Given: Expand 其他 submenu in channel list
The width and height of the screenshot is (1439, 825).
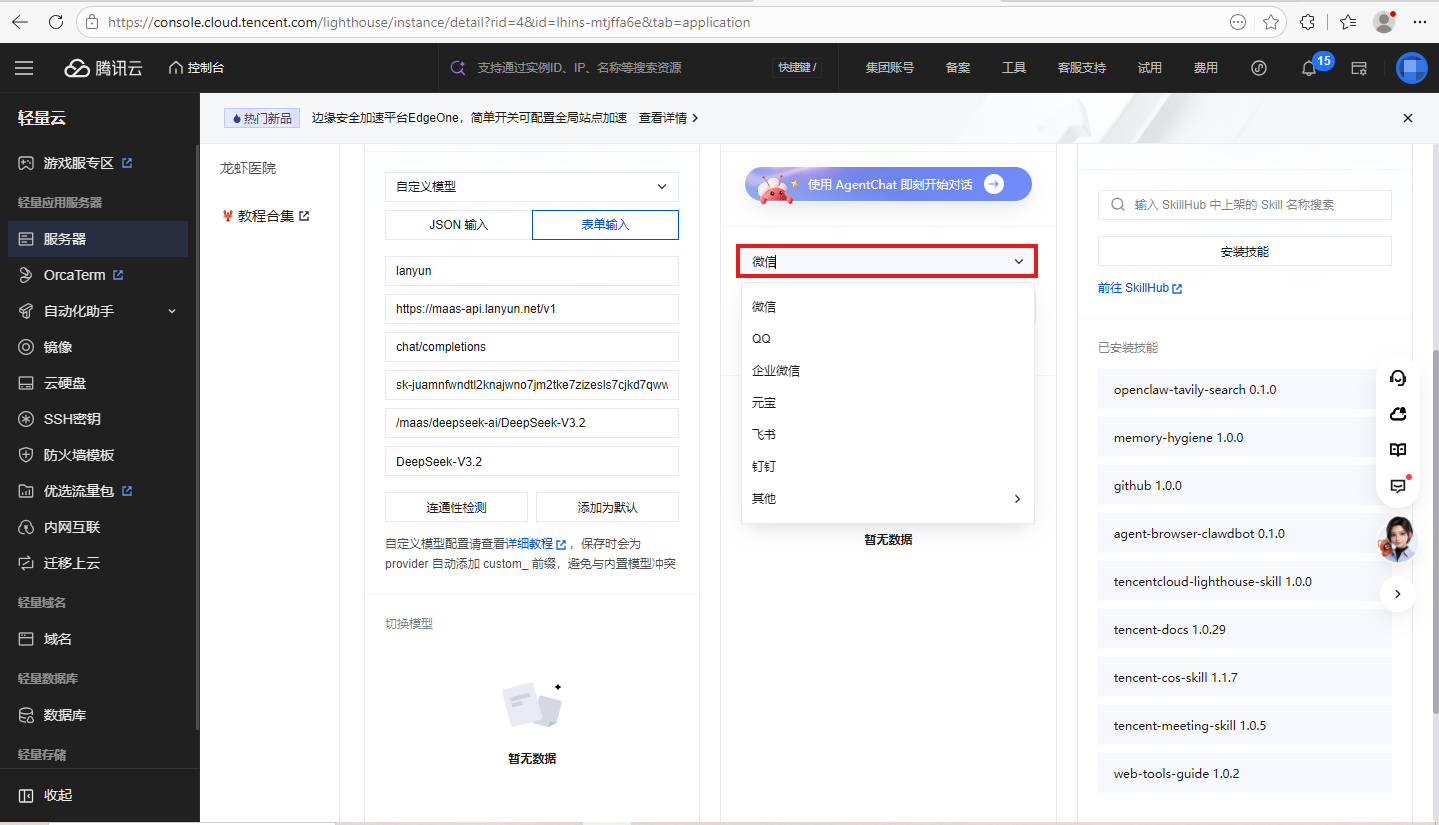Looking at the screenshot, I should (x=888, y=499).
